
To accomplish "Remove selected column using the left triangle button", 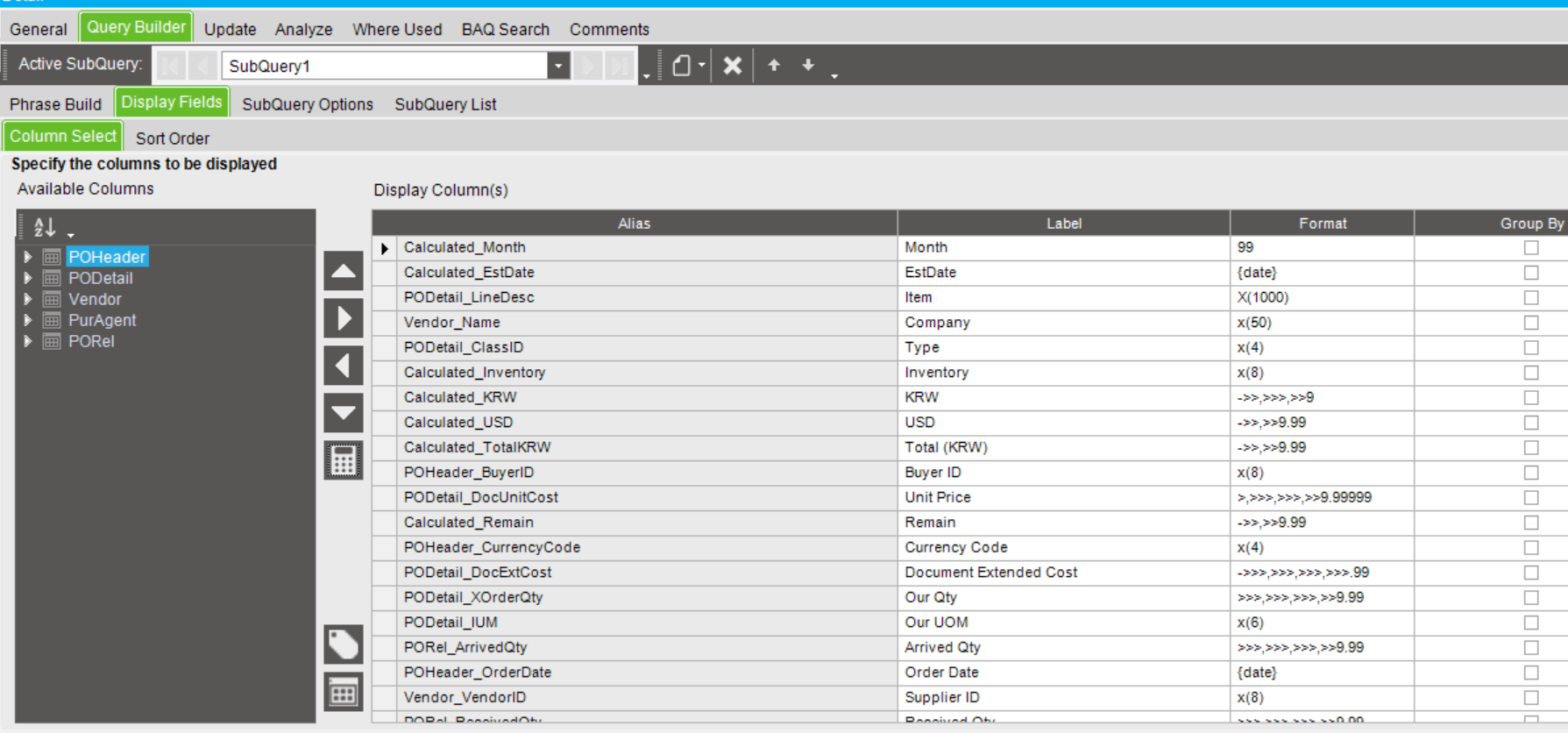I will pyautogui.click(x=344, y=366).
